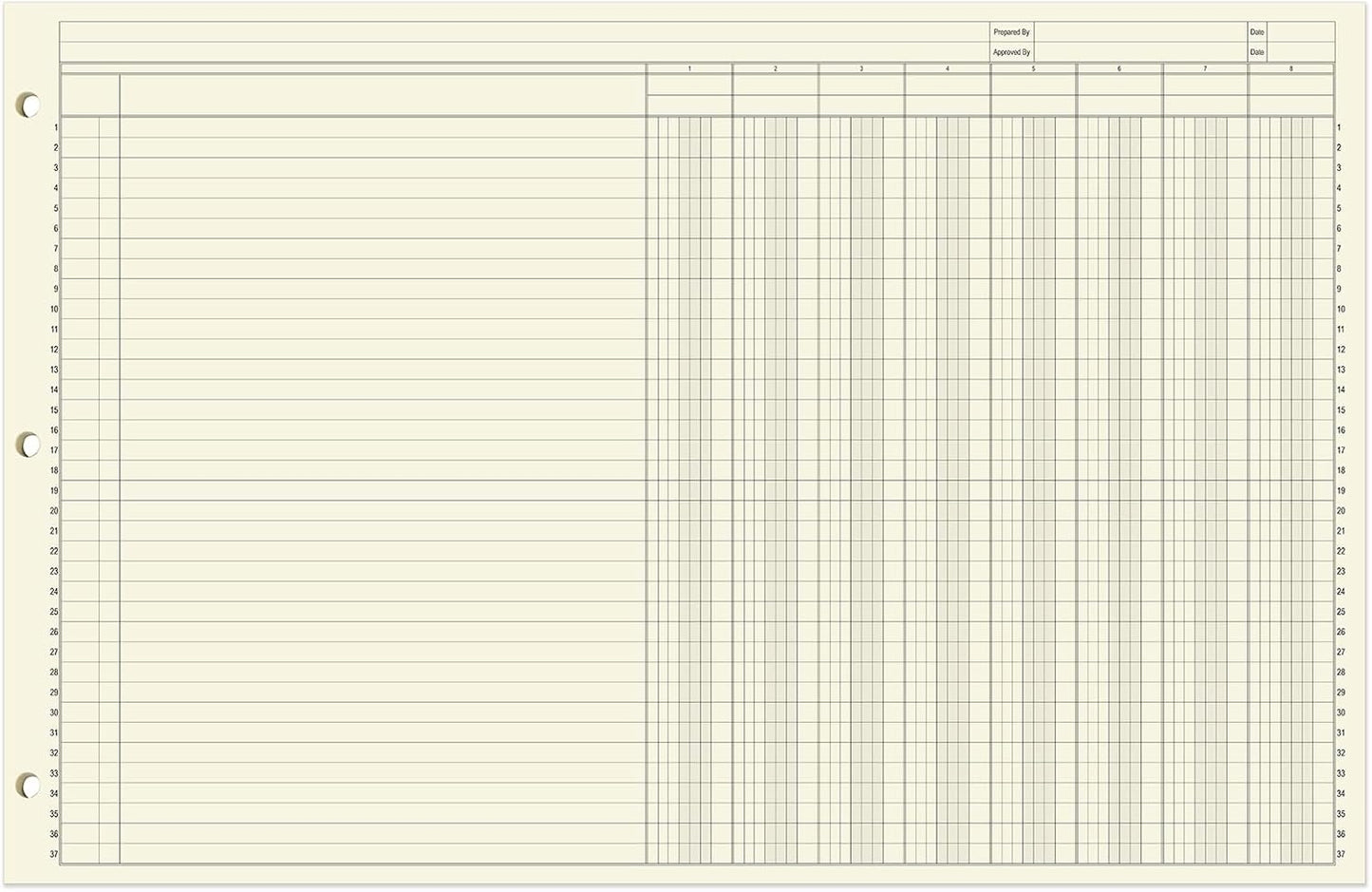Click row number 19 on the right margin
Screen dimensions: 1372x892
[1342, 489]
